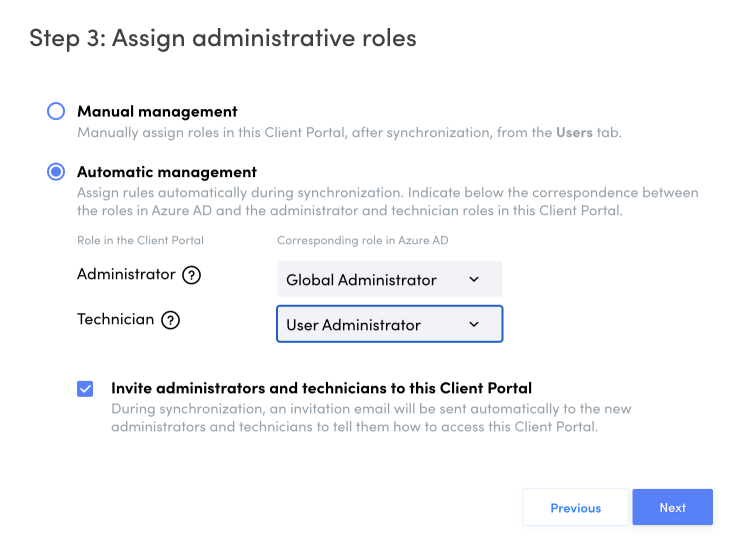744x557 pixels.
Task: Select the Manual management radio button
Action: click(56, 112)
